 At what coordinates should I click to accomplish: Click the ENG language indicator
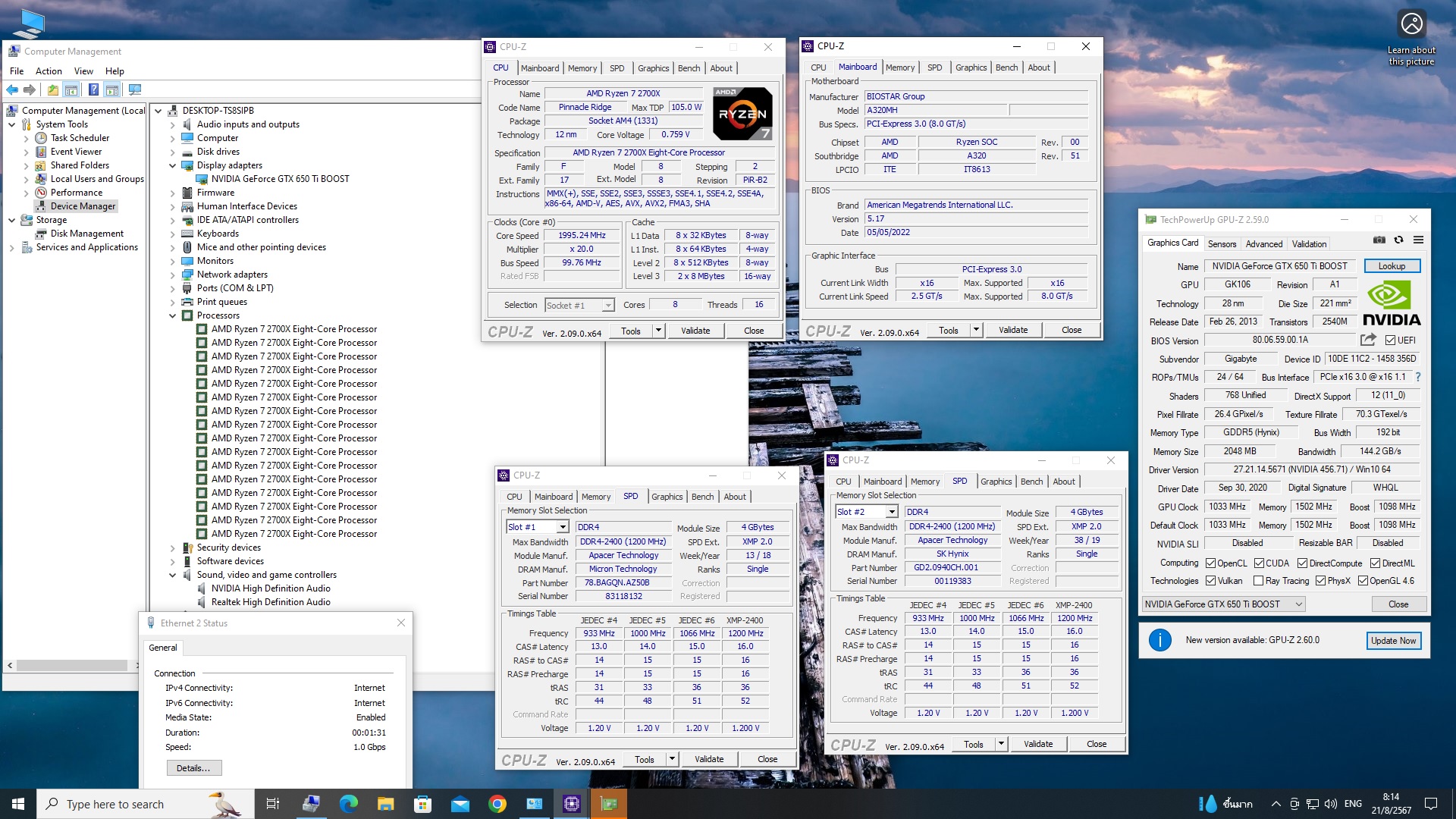point(1353,804)
